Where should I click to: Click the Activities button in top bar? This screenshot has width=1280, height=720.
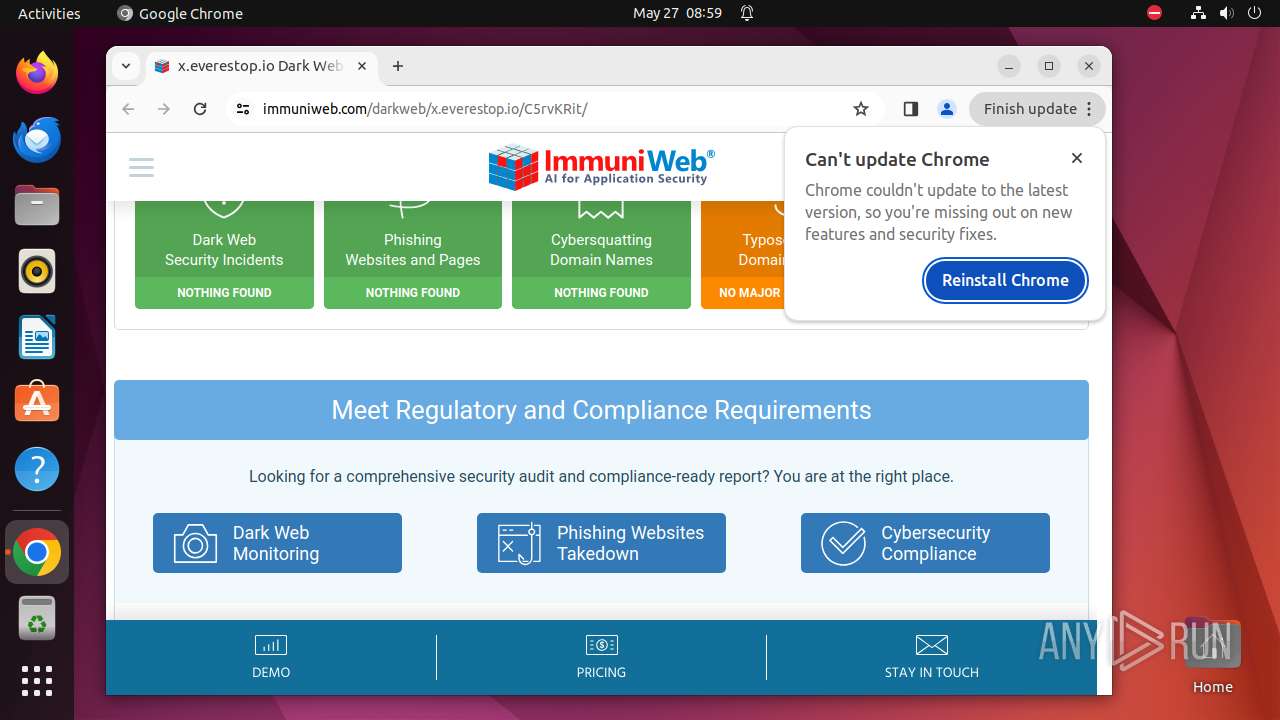click(x=49, y=13)
